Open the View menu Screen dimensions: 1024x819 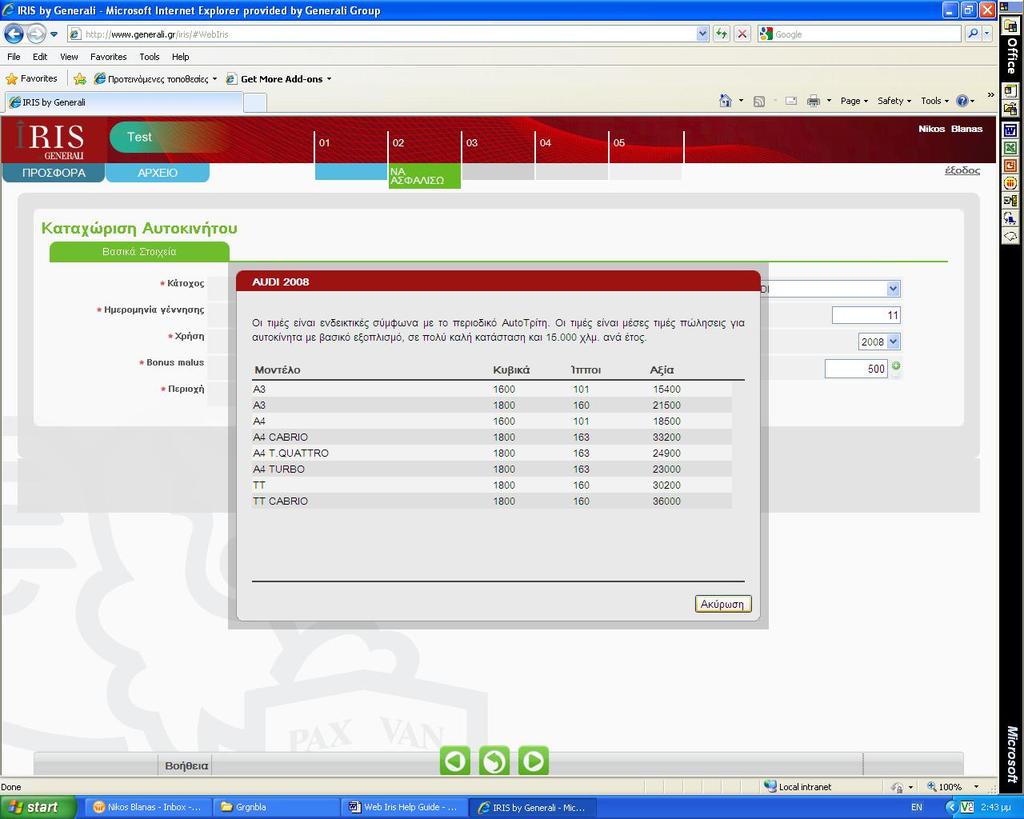coord(69,57)
